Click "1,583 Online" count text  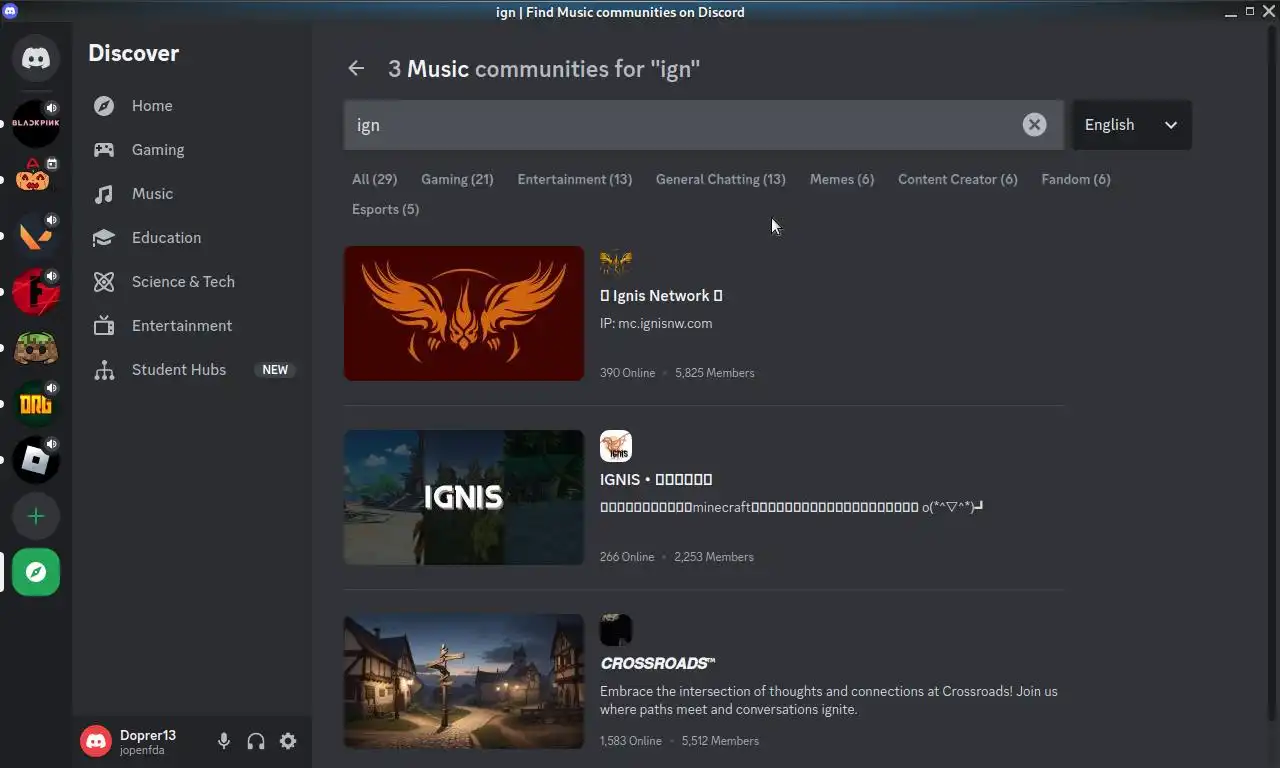point(631,740)
